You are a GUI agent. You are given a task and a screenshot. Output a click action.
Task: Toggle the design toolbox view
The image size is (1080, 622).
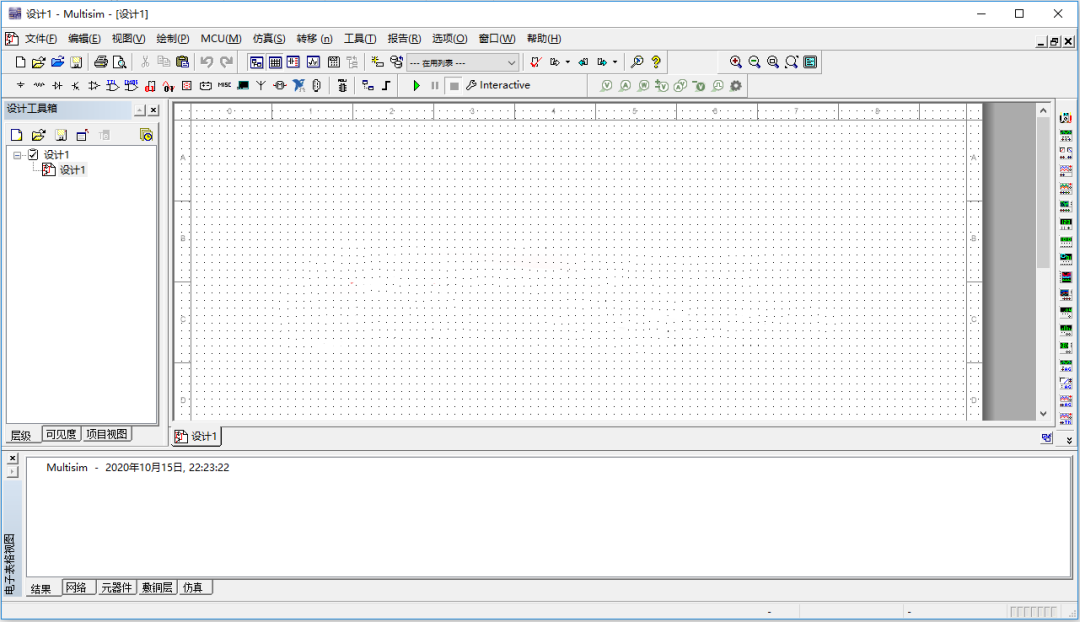256,62
